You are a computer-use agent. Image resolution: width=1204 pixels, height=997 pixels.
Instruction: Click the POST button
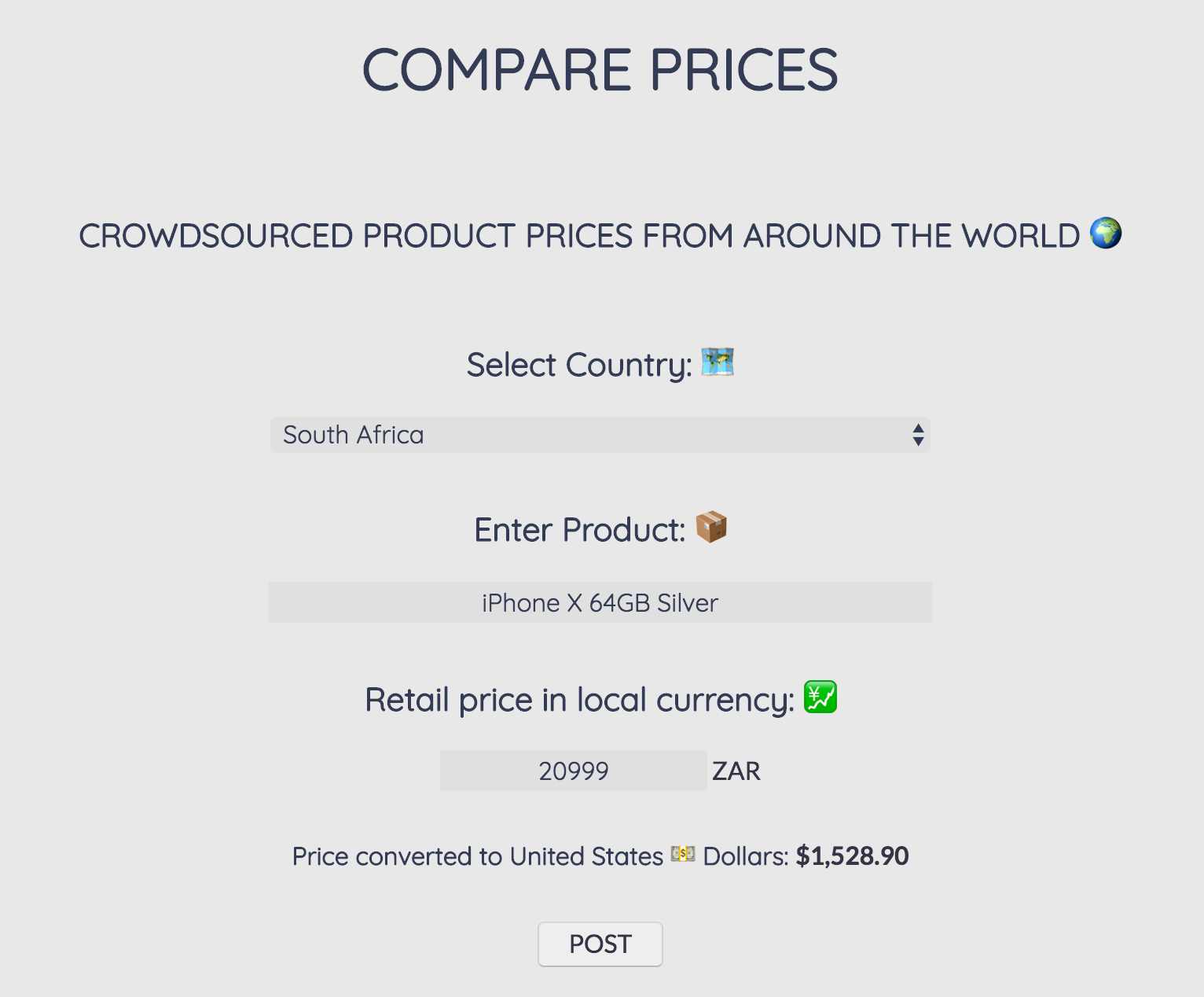(x=600, y=944)
